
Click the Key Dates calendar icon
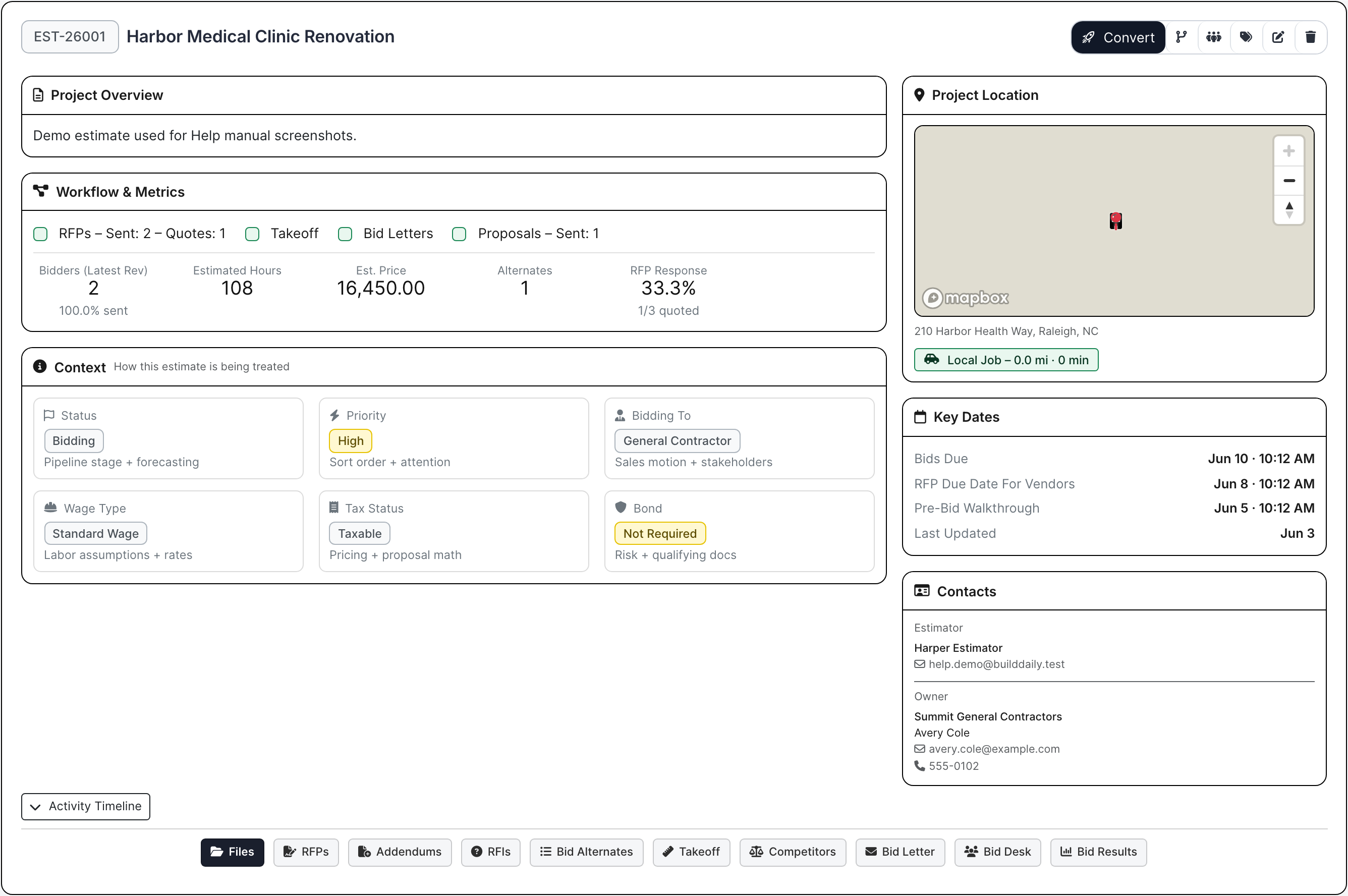920,417
